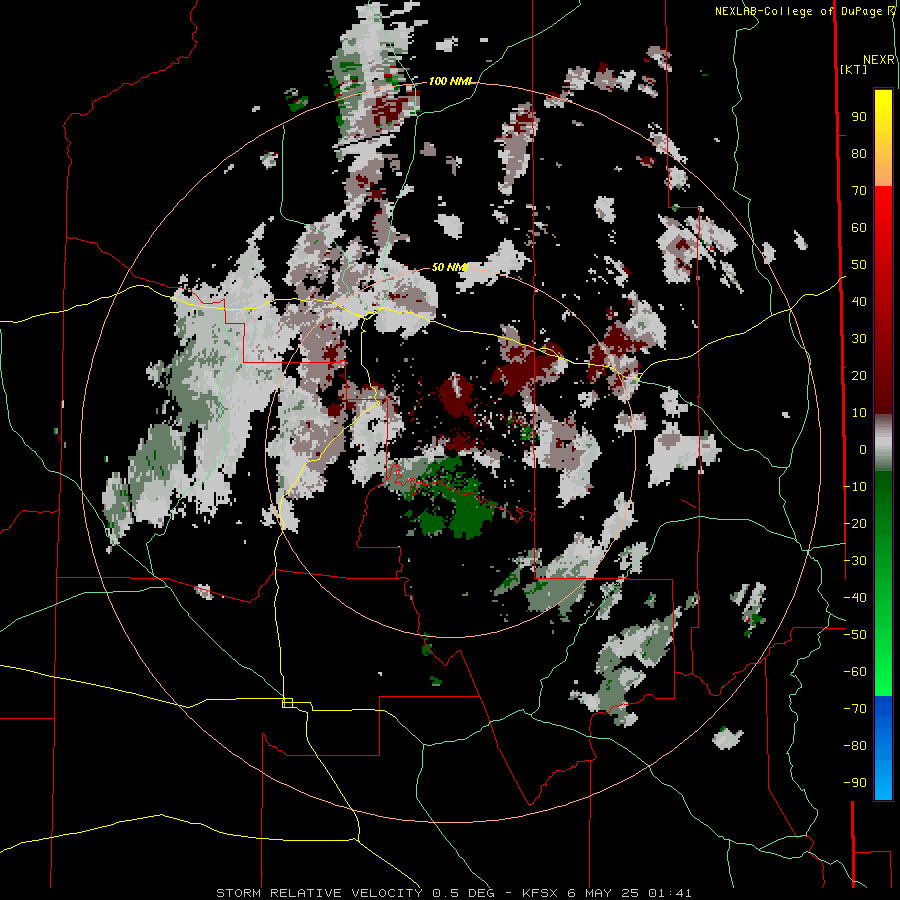900x900 pixels.
Task: Click the 50 value on the velocity scale
Action: click(859, 265)
